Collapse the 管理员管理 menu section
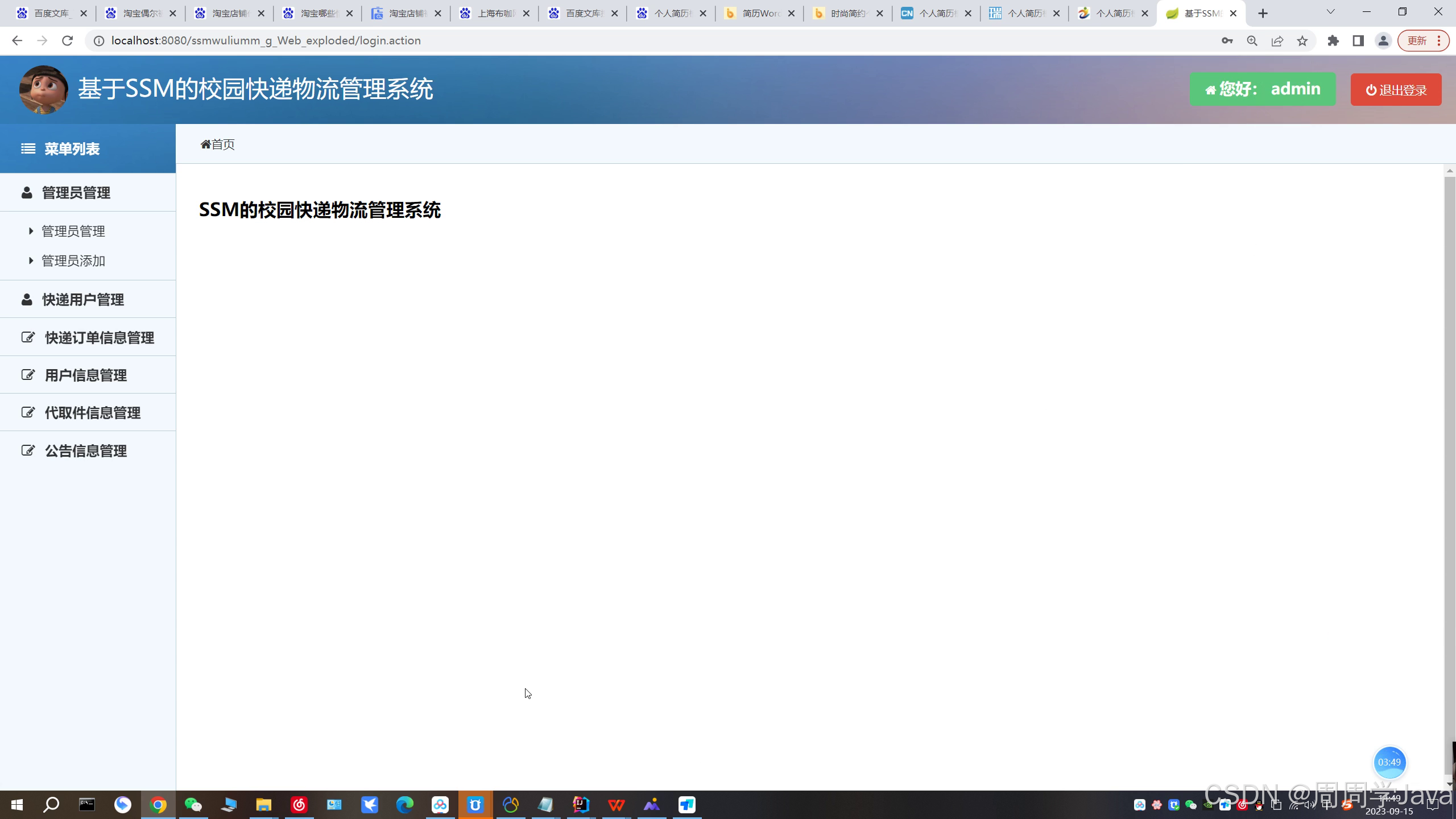 click(x=76, y=193)
